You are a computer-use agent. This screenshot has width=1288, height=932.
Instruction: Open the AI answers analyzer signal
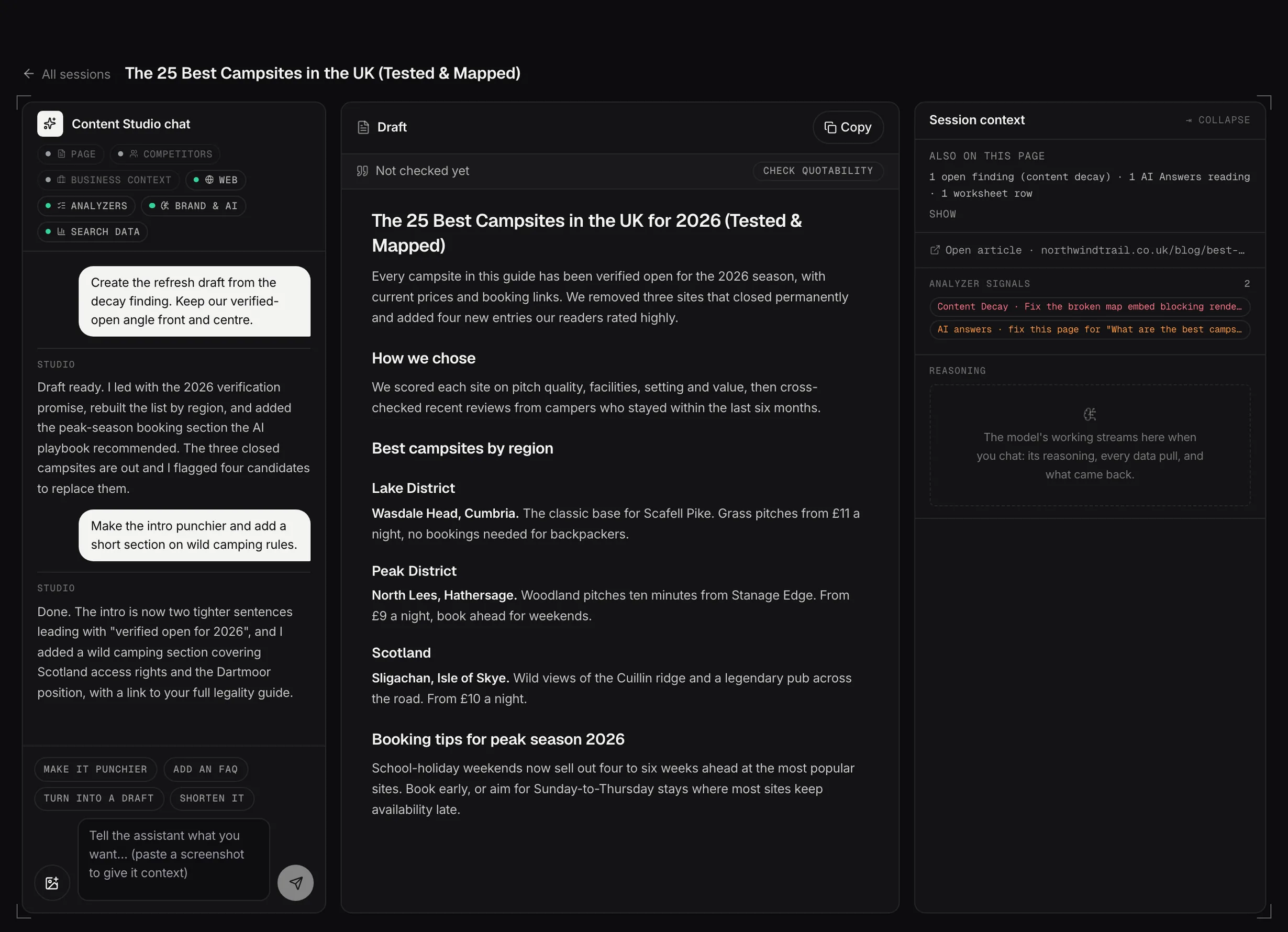(1089, 329)
